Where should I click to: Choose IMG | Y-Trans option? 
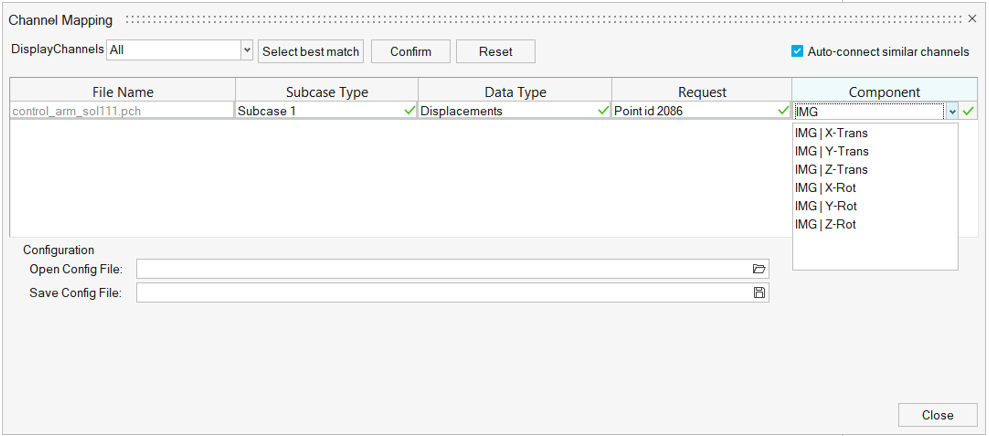pos(831,151)
